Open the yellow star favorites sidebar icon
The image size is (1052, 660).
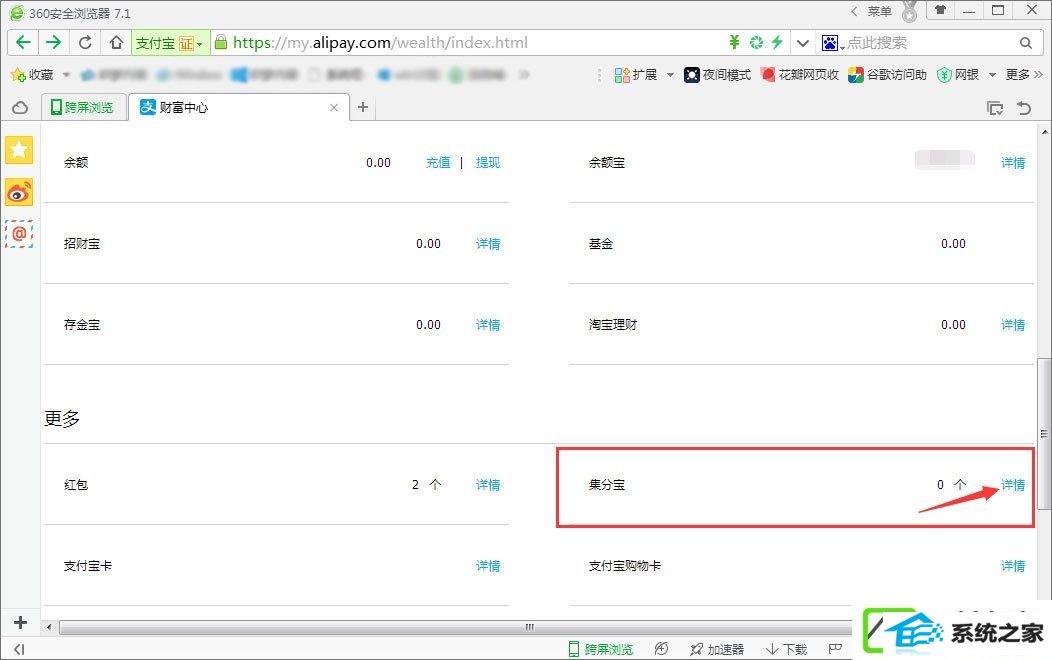click(x=19, y=150)
